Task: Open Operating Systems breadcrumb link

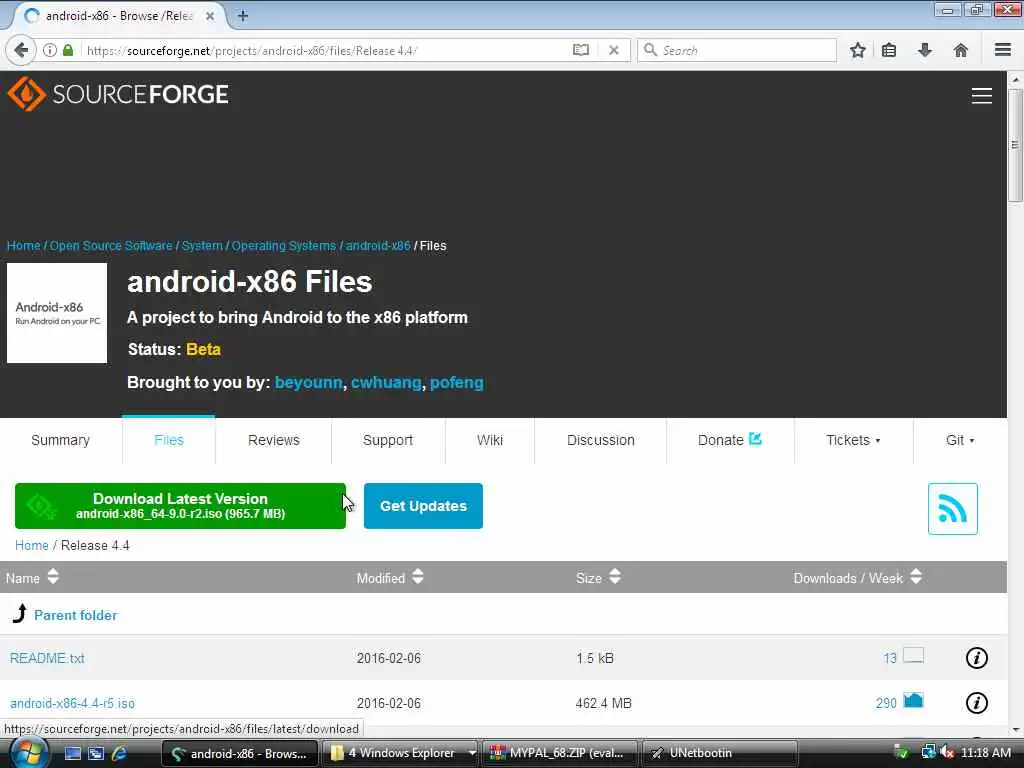Action: pos(283,246)
